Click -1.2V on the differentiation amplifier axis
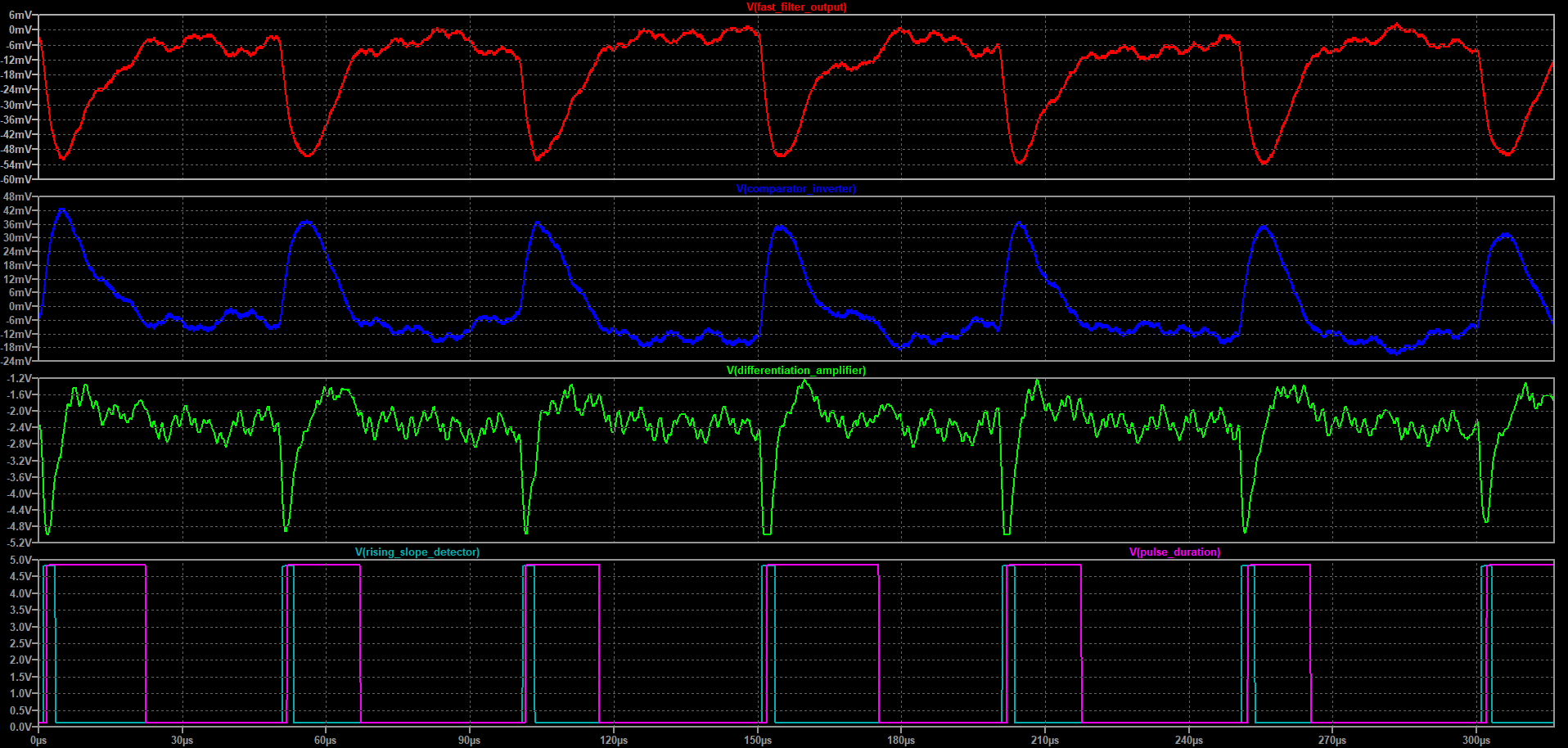The image size is (1568, 748). pyautogui.click(x=19, y=379)
